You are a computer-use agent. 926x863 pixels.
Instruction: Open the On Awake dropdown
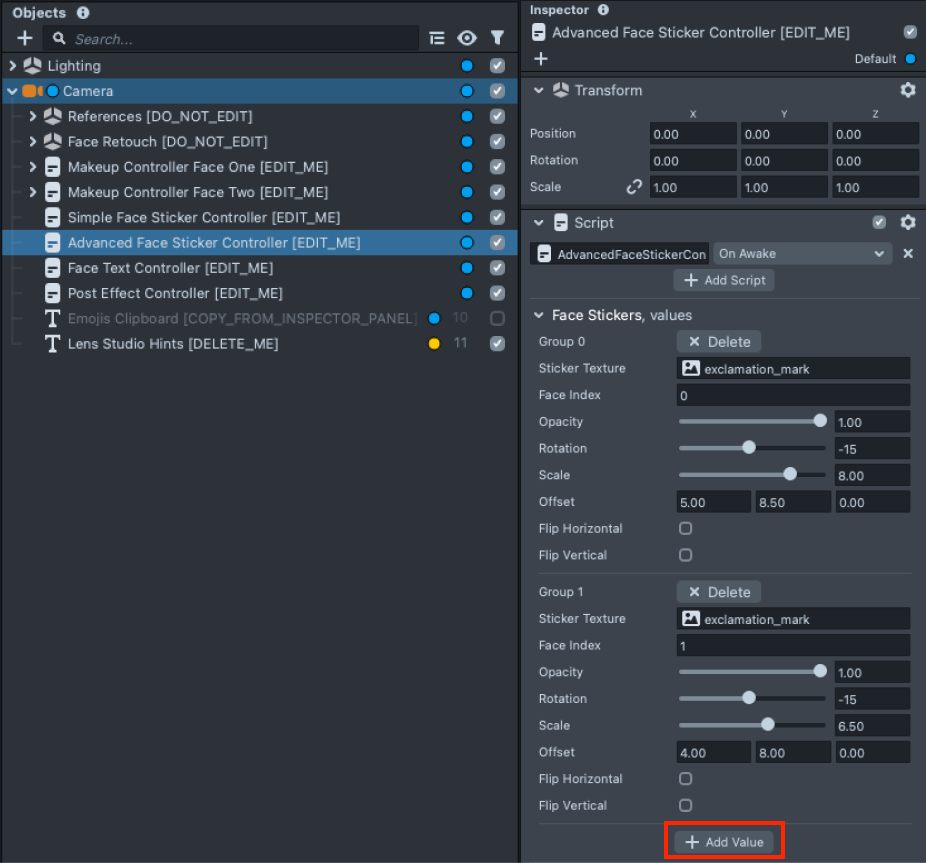coord(800,253)
